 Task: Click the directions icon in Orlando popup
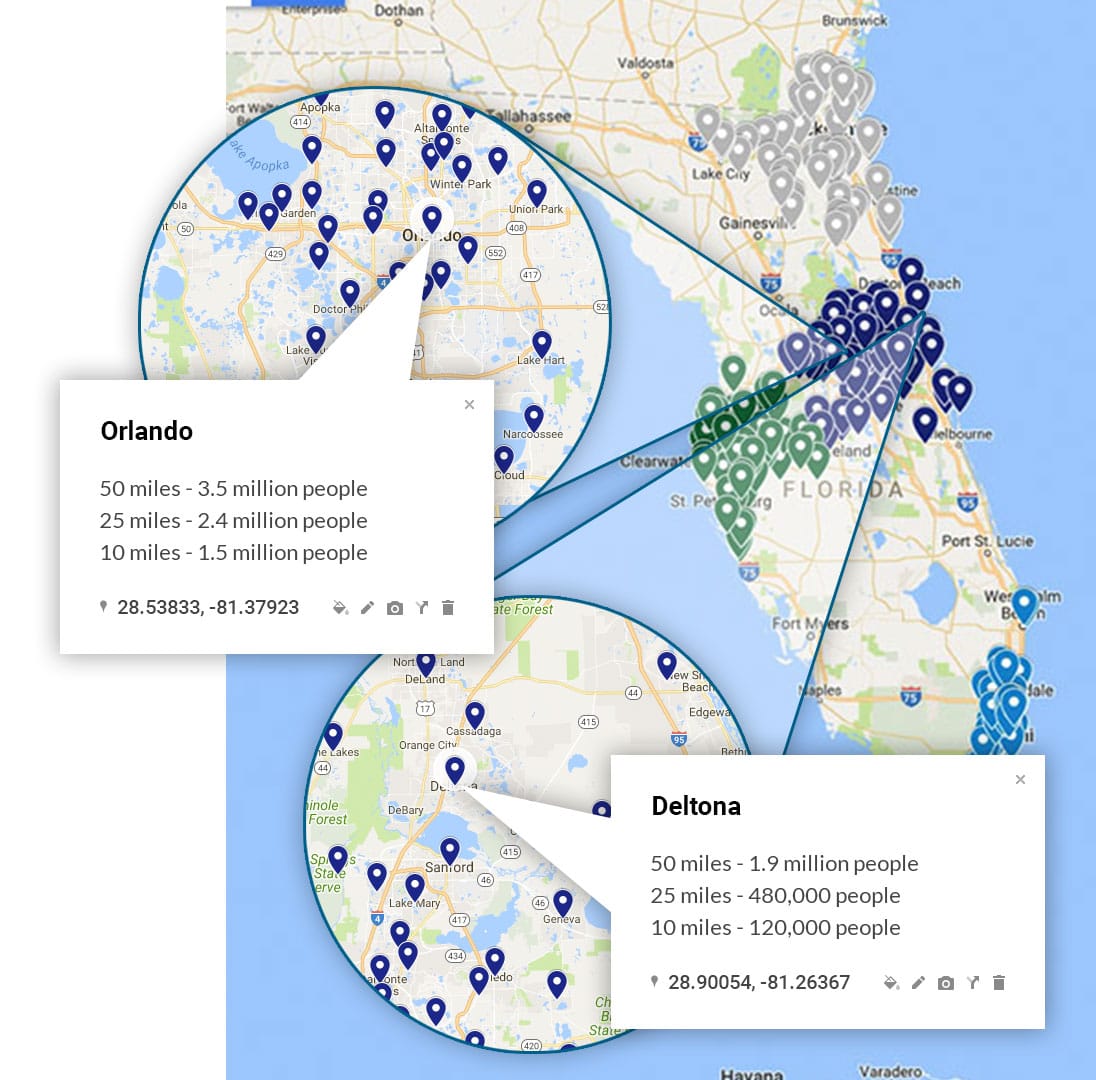click(422, 608)
